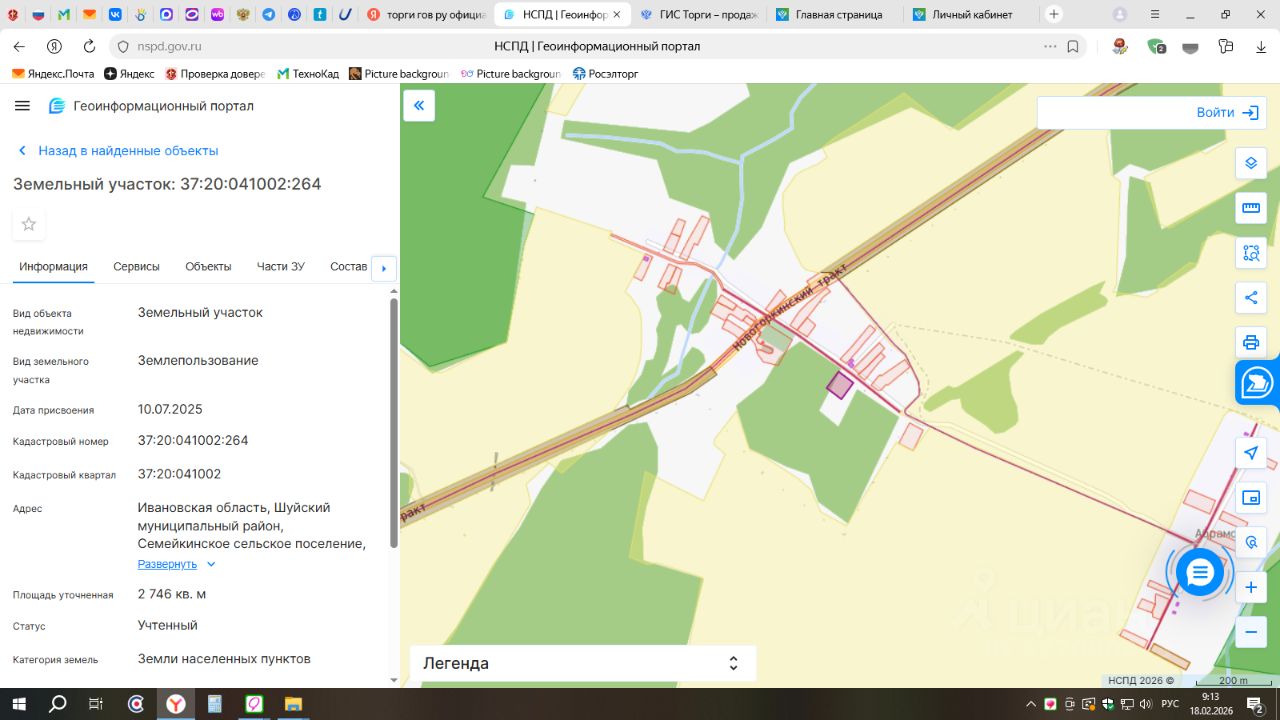Click the category value Земли населенных пунктов
The width and height of the screenshot is (1280, 720).
pos(224,659)
